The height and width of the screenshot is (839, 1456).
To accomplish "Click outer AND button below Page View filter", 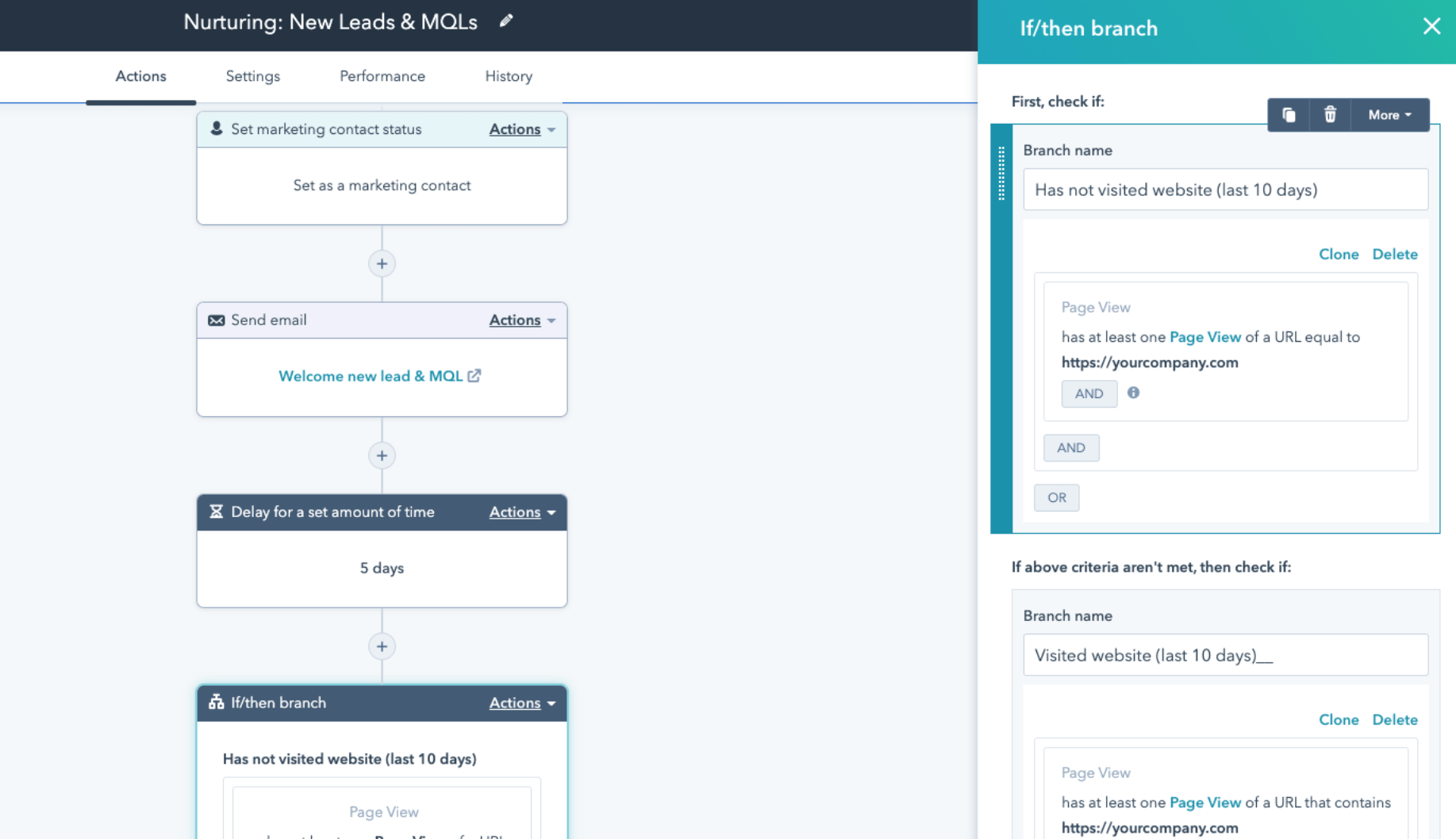I will [x=1071, y=447].
